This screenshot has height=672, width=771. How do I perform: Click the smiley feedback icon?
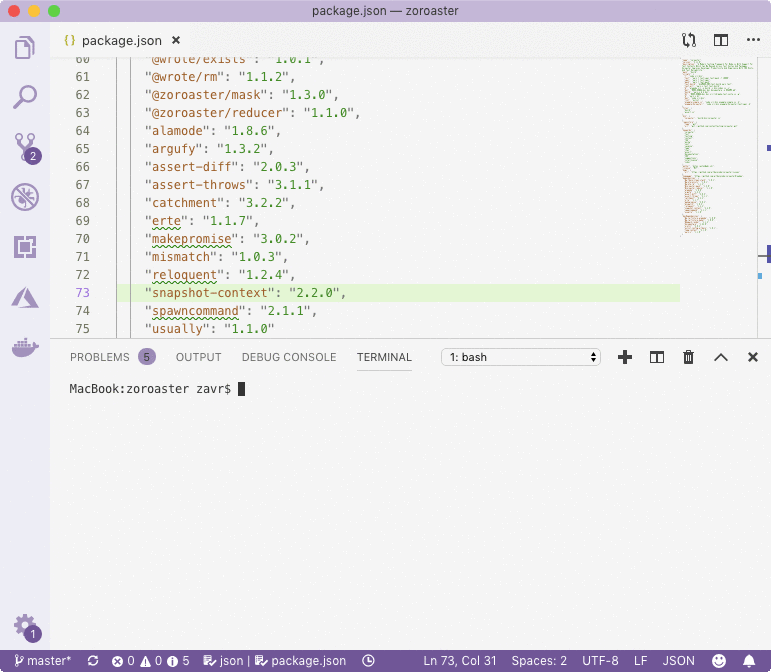[719, 661]
